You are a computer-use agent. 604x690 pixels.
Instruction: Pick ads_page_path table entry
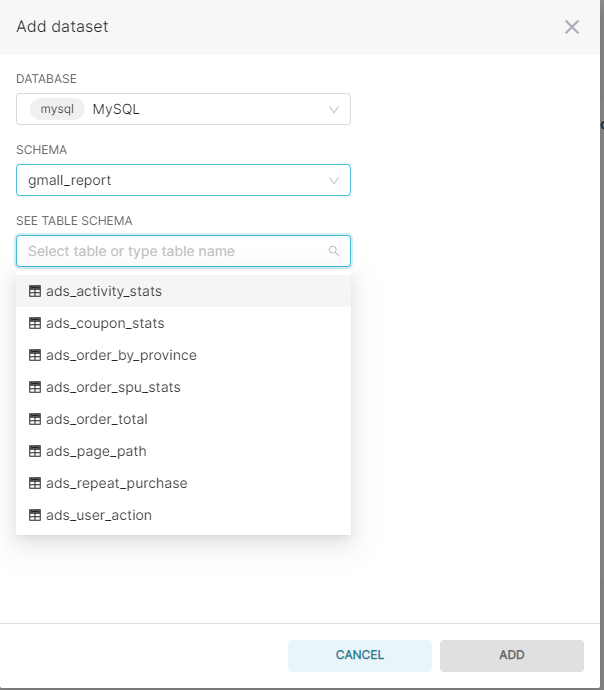coord(183,451)
